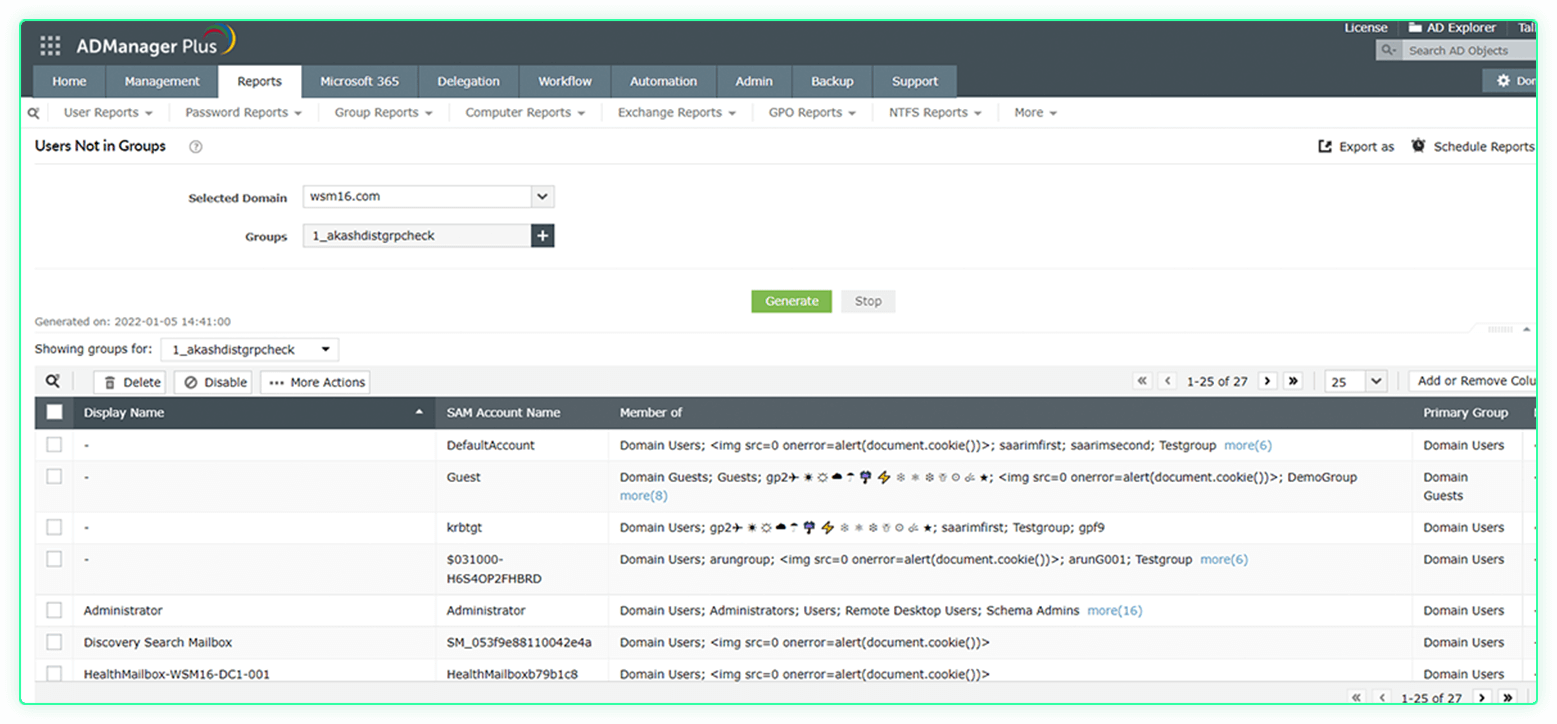Click the gear icon at top right

(x=1502, y=80)
